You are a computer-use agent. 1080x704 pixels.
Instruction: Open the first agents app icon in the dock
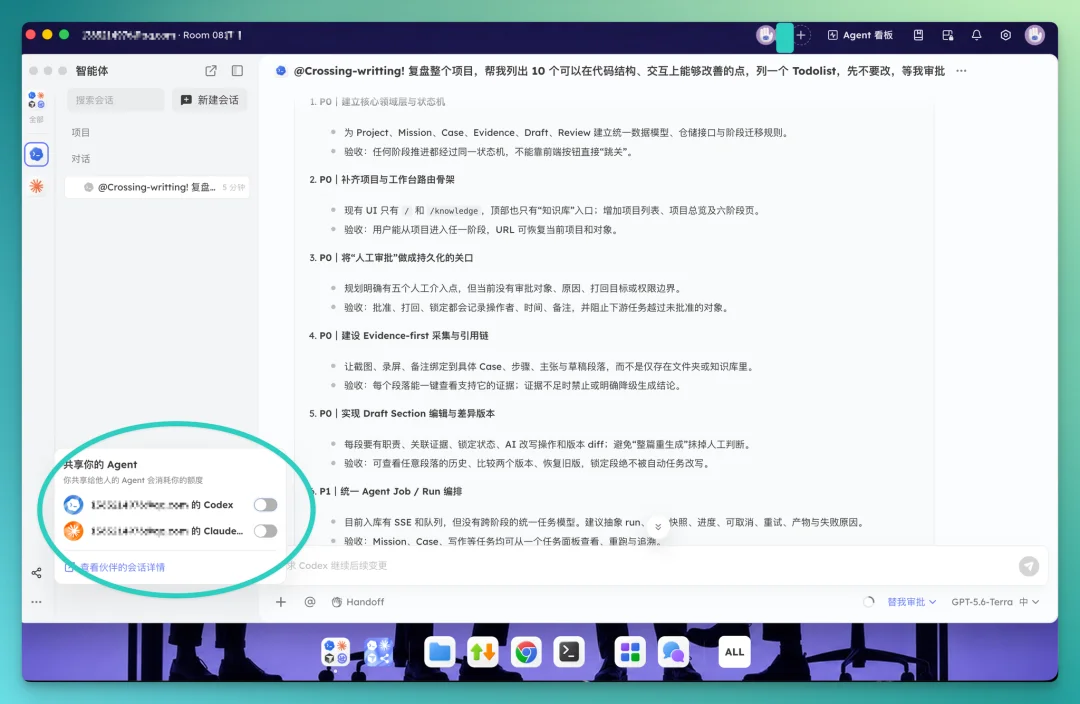(335, 652)
